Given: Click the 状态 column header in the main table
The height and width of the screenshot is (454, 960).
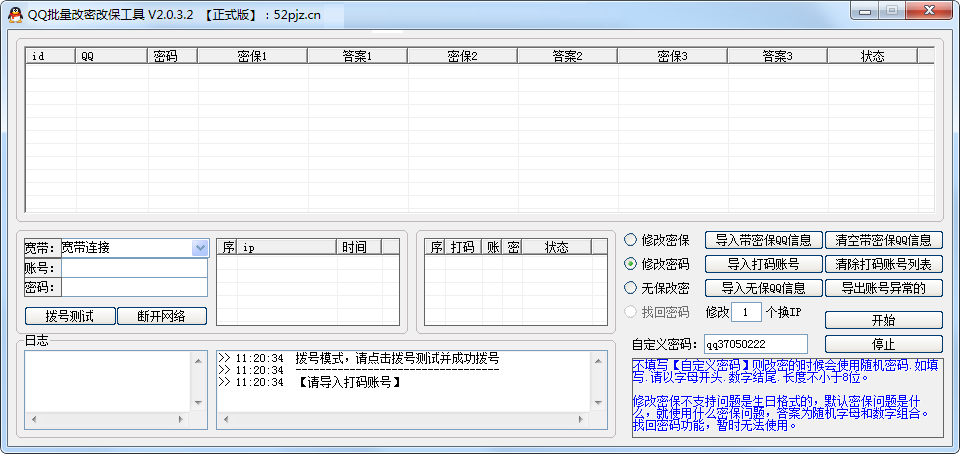Looking at the screenshot, I should [x=872, y=56].
